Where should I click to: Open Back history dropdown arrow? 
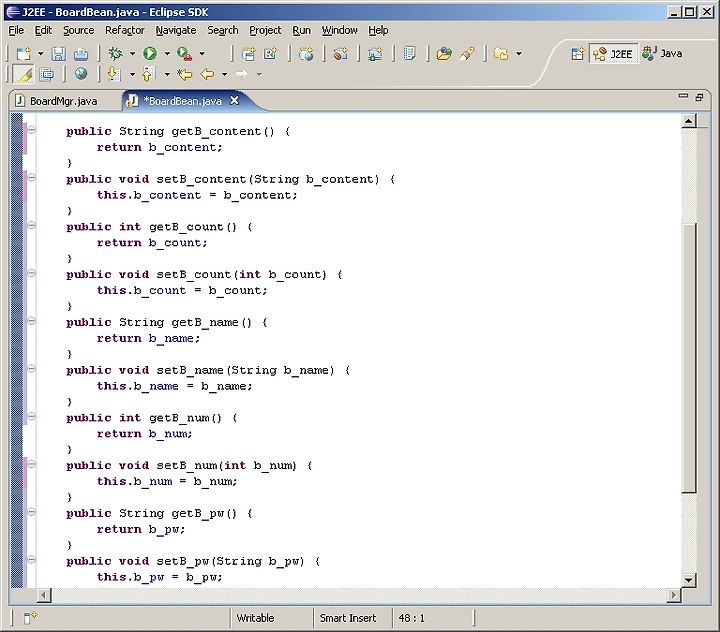pos(225,74)
